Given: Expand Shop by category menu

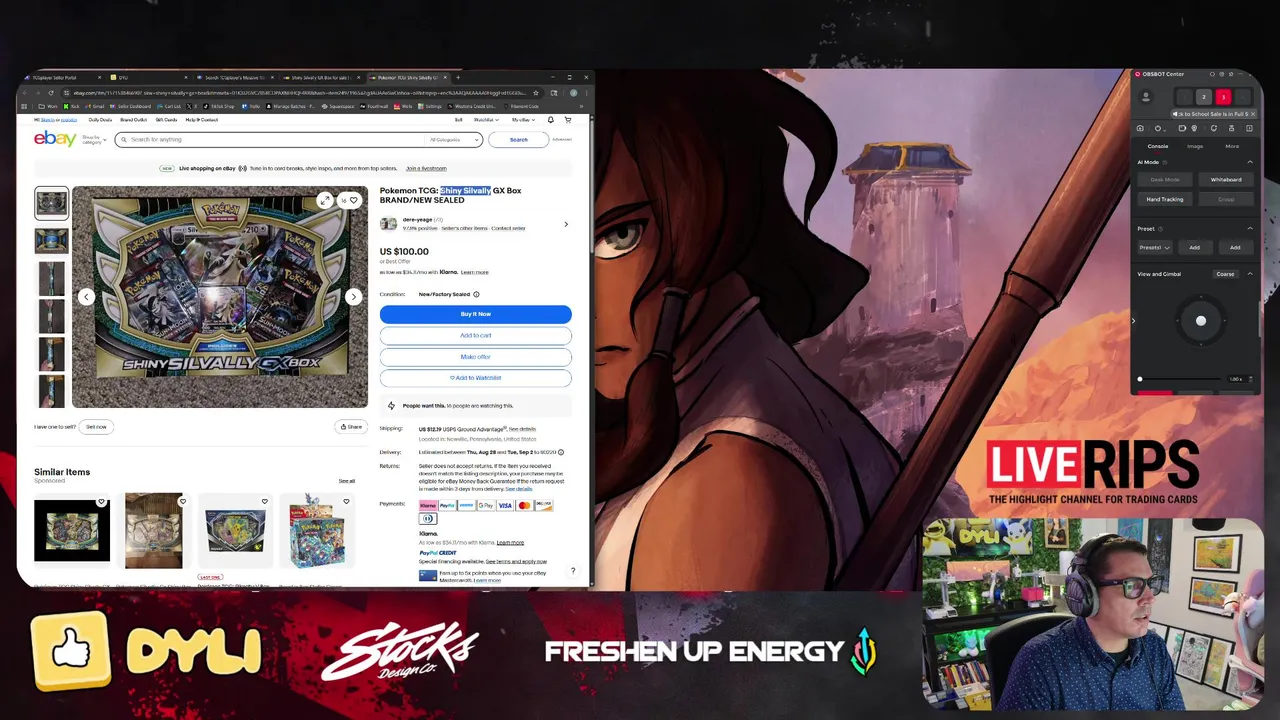Looking at the screenshot, I should (x=92, y=140).
